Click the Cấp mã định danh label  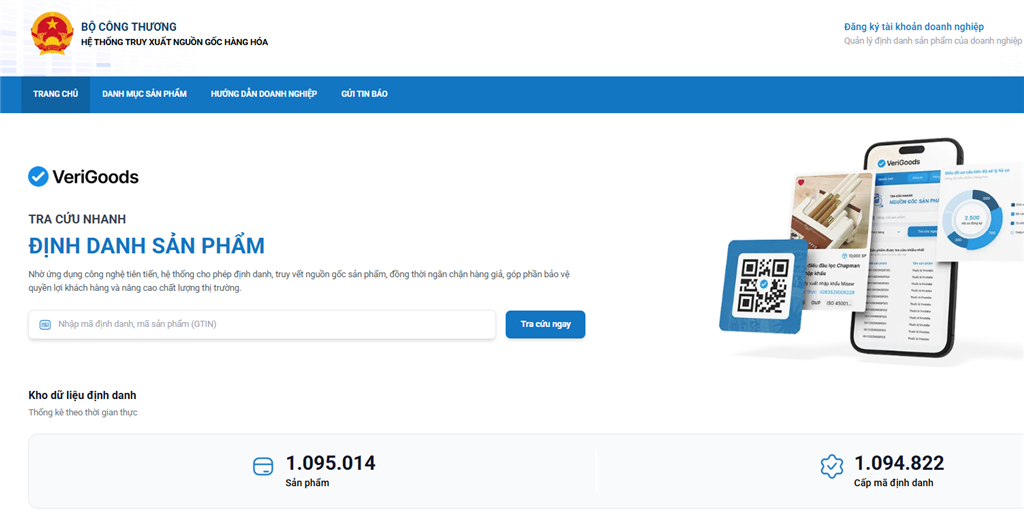(893, 483)
